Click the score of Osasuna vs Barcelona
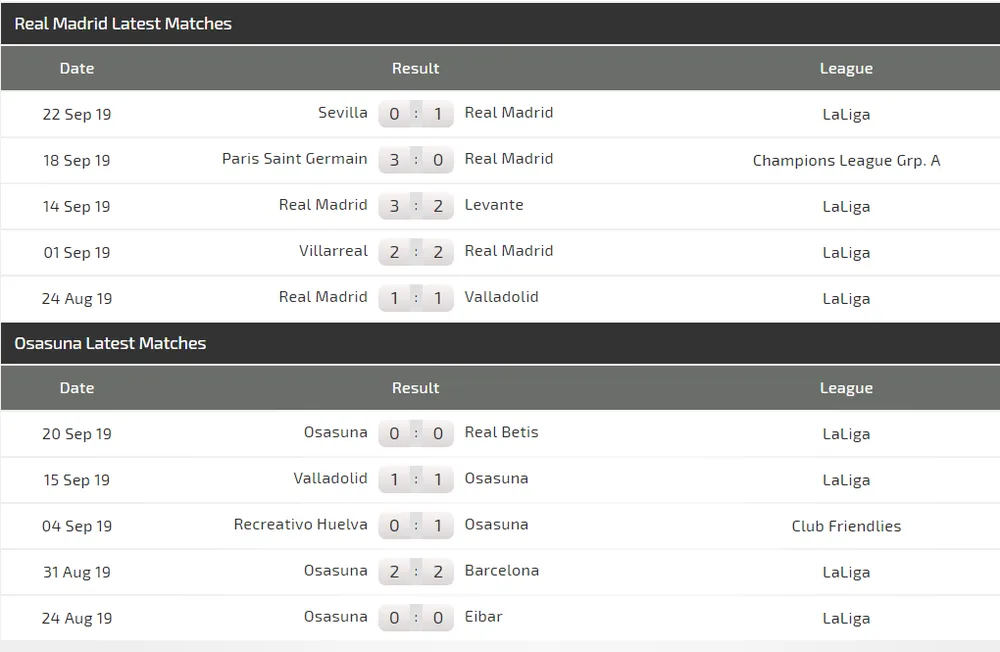The width and height of the screenshot is (1000, 652). click(416, 572)
